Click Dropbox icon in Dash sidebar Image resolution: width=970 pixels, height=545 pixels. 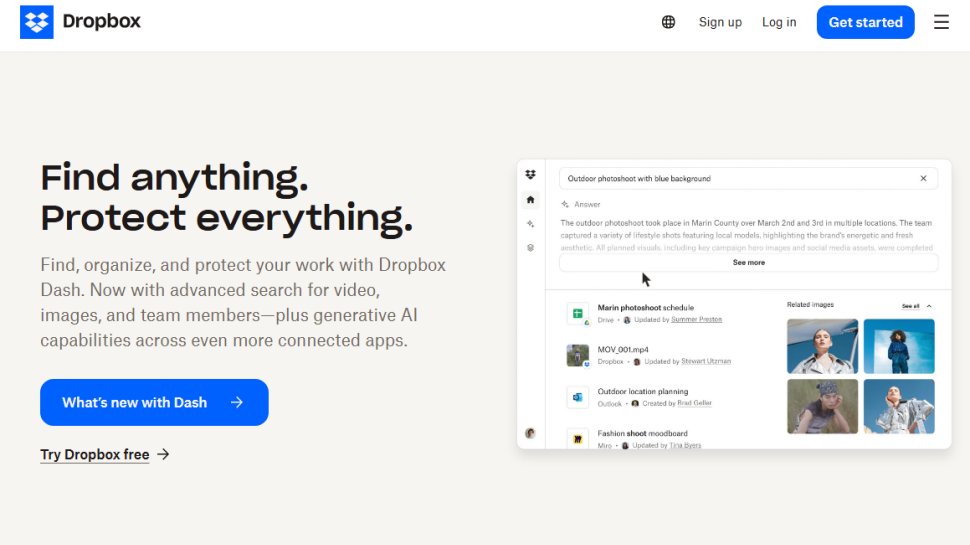[530, 175]
